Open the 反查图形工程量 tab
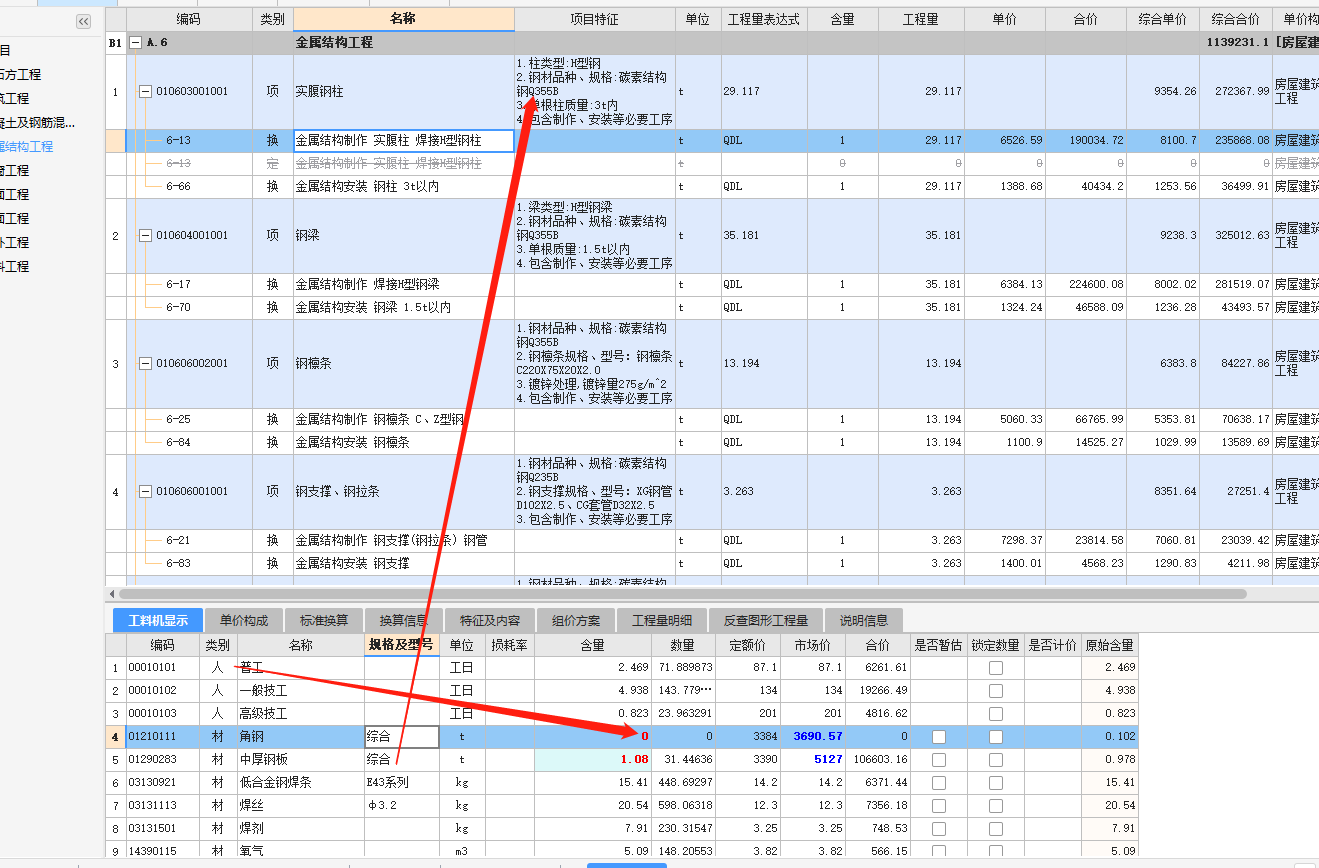 [x=766, y=620]
